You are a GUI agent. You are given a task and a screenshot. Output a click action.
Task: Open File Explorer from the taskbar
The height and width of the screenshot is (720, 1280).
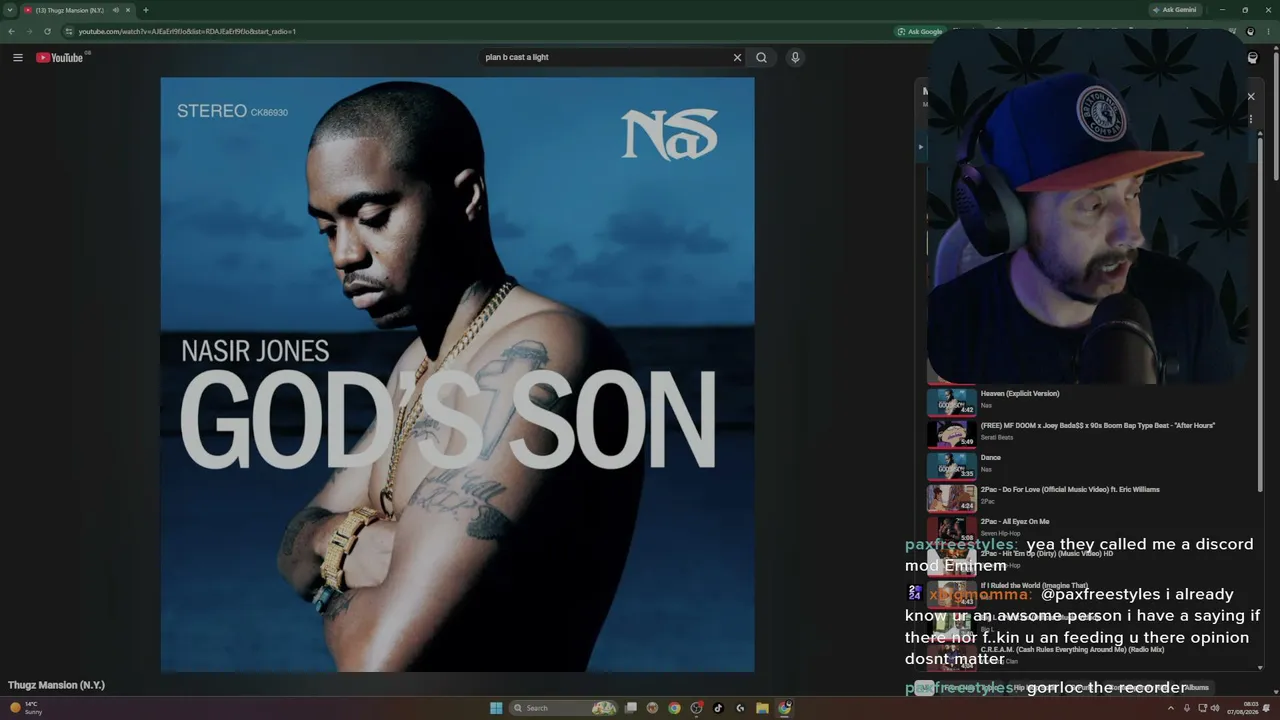pyautogui.click(x=762, y=708)
